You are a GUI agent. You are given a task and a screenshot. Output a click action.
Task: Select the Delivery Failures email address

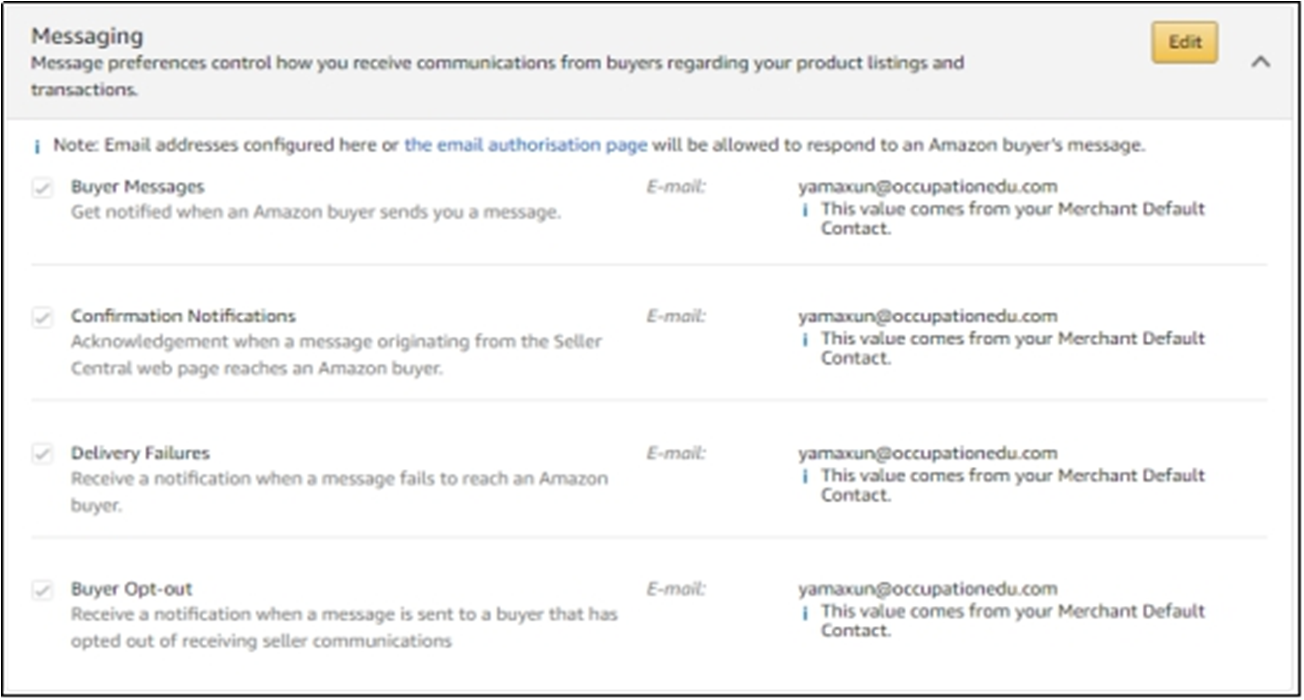point(927,453)
